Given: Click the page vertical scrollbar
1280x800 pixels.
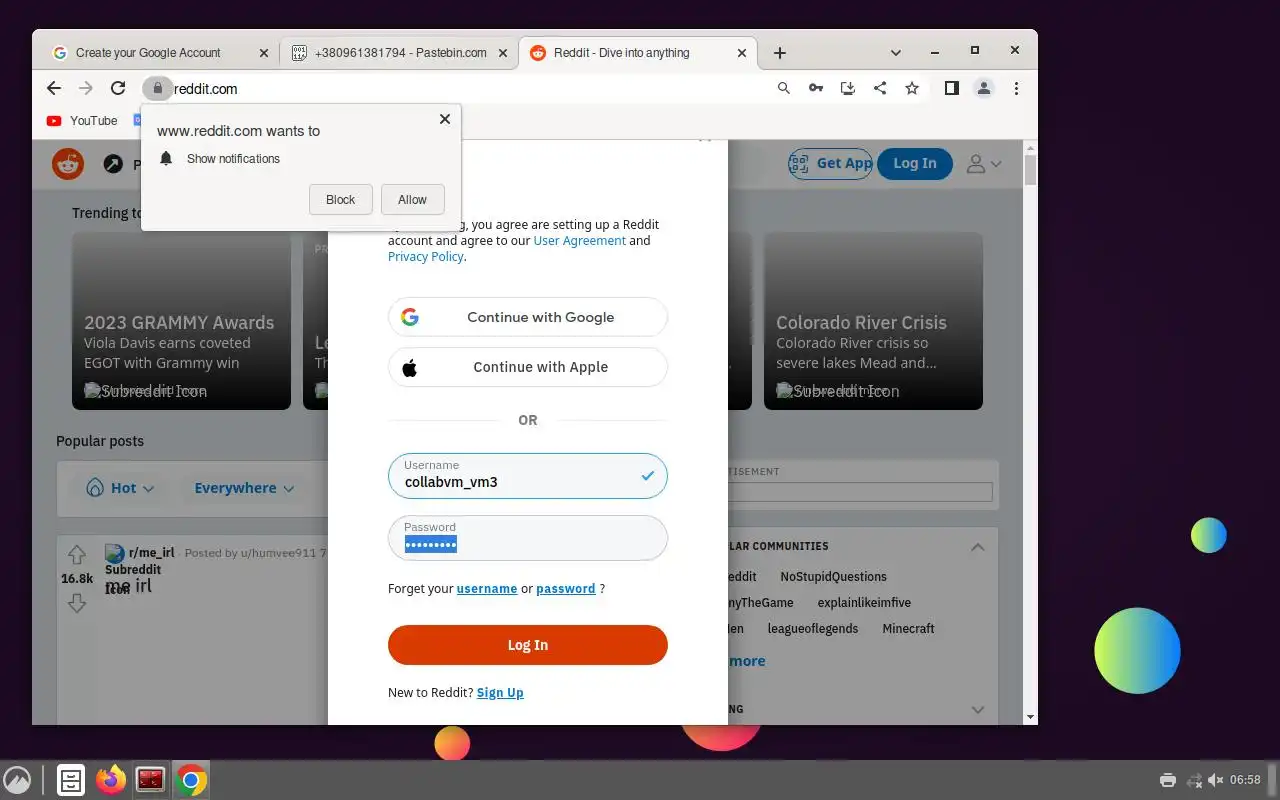Looking at the screenshot, I should coord(1030,170).
